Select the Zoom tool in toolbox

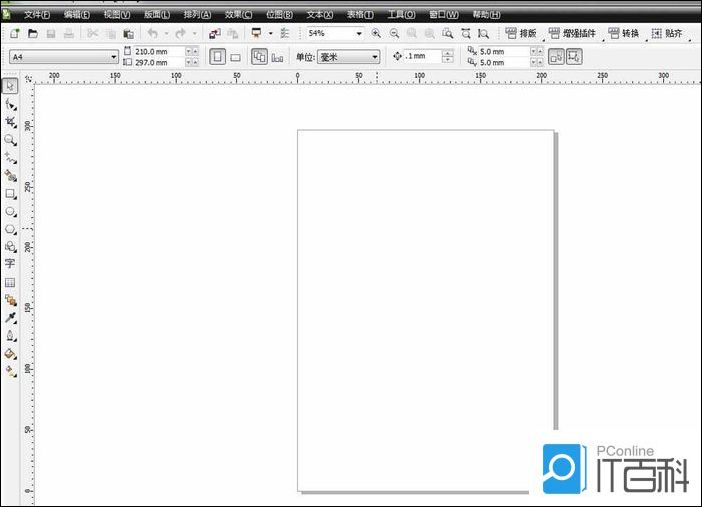point(10,140)
